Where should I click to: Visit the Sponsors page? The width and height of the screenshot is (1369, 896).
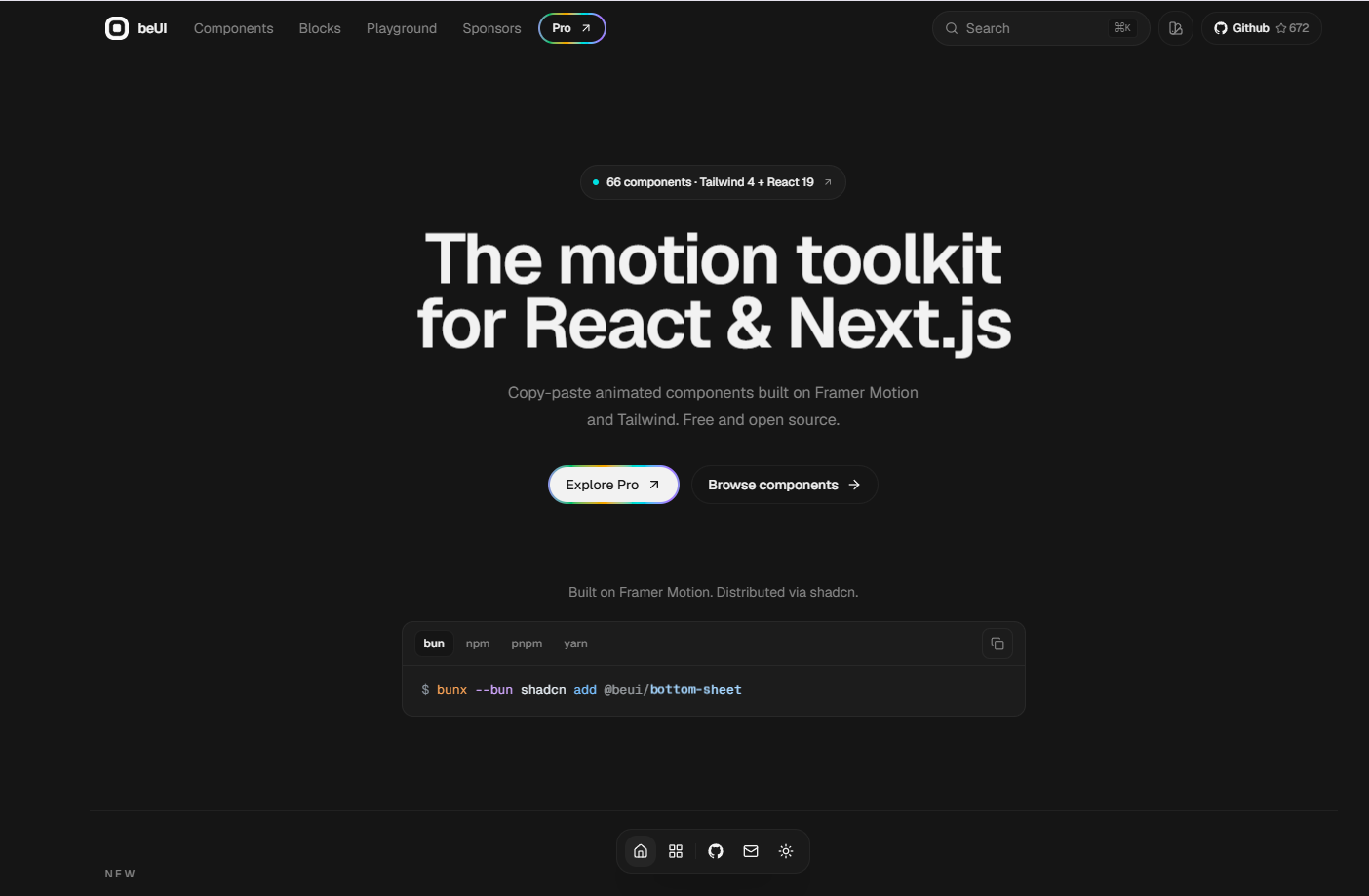pyautogui.click(x=491, y=28)
